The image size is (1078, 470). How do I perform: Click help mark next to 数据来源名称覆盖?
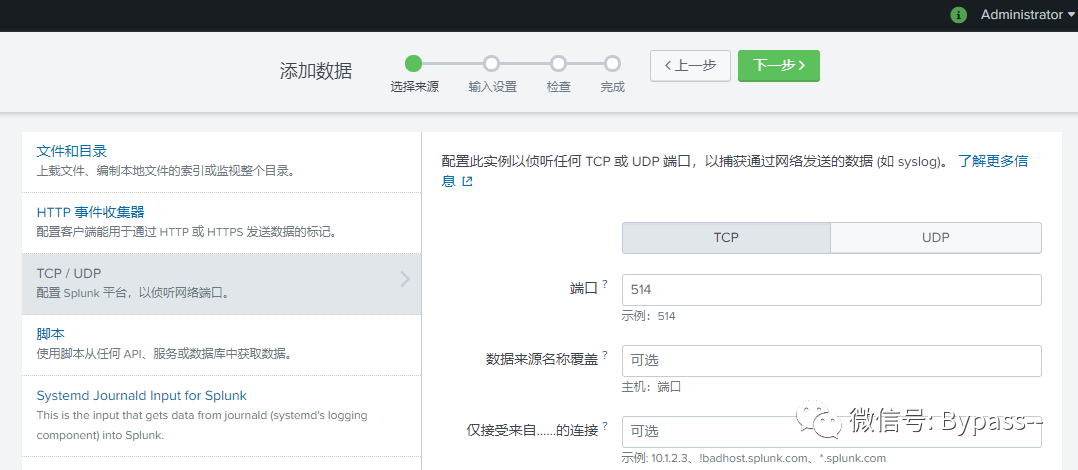(x=605, y=355)
